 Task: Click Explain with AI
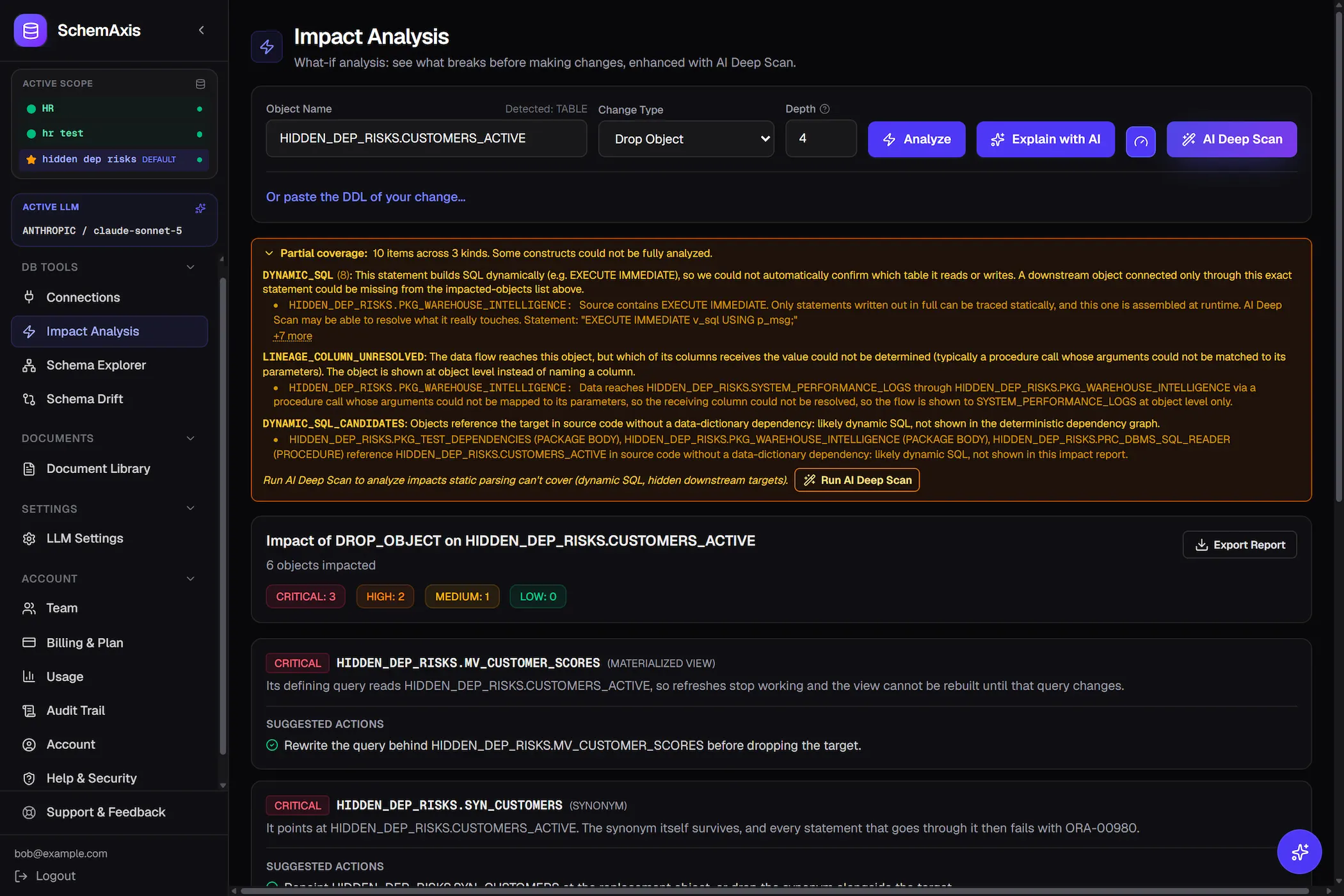(x=1046, y=139)
